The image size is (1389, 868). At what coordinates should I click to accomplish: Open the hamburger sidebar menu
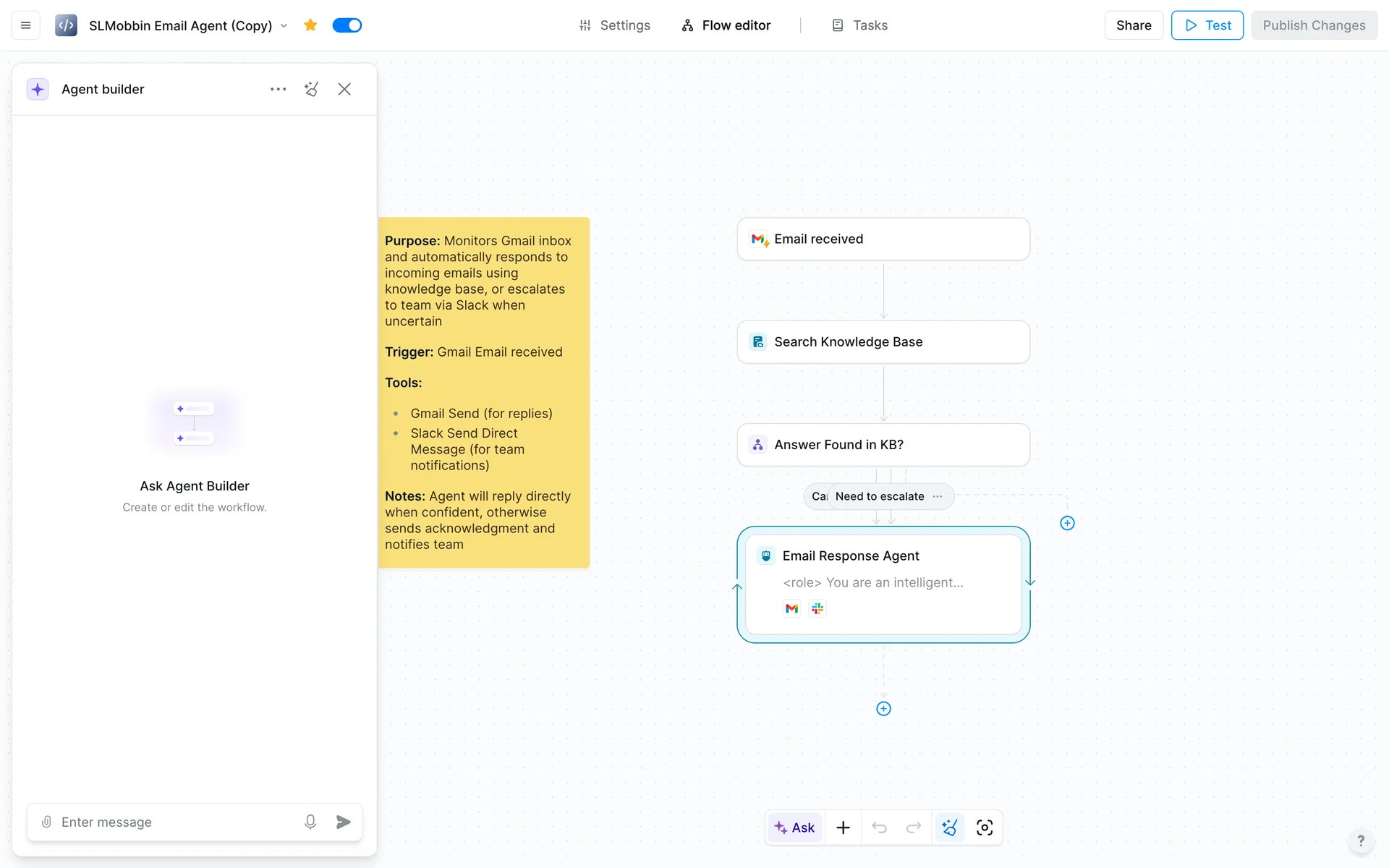[25, 25]
